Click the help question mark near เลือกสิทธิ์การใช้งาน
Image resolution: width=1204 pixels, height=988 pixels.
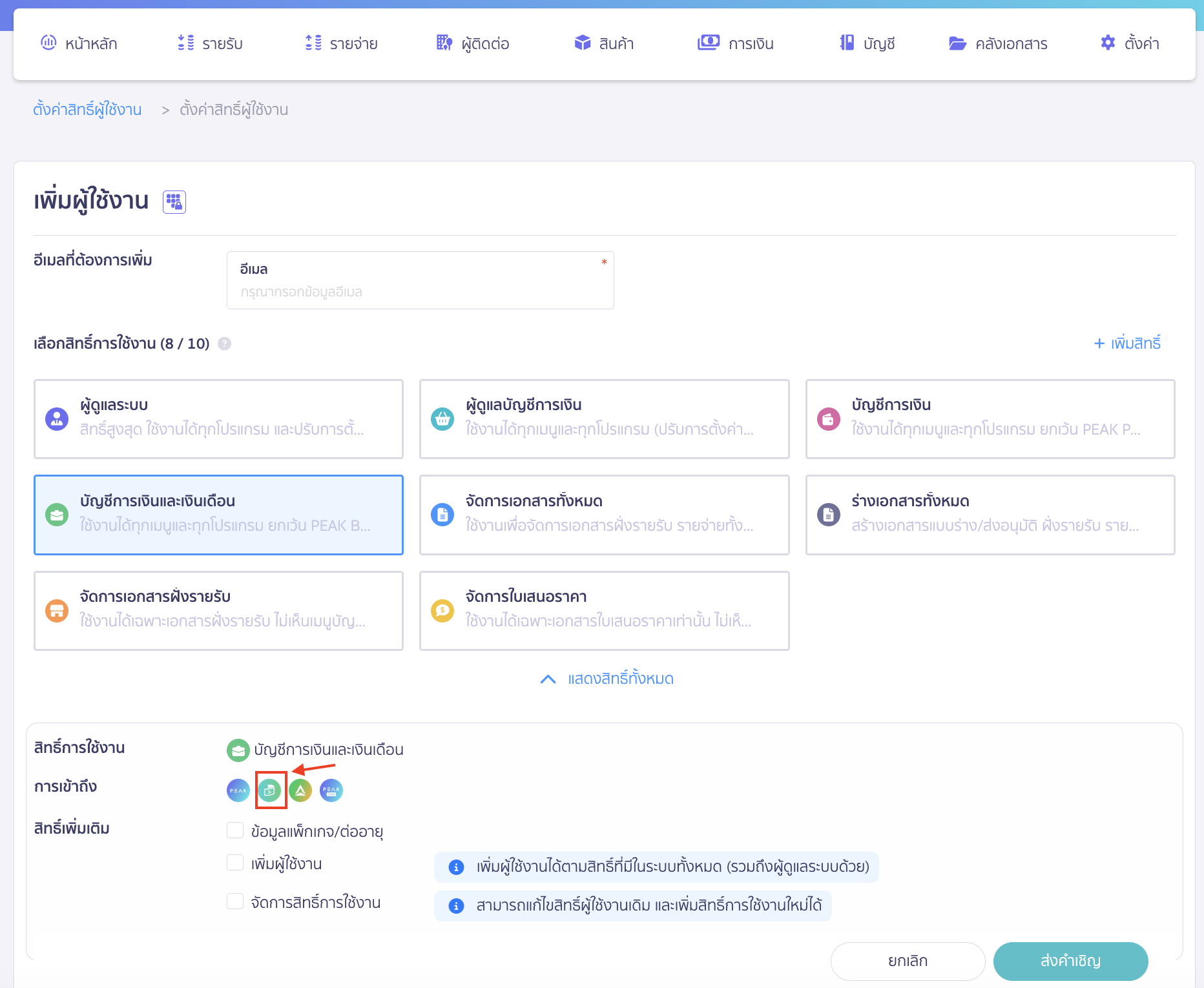pyautogui.click(x=224, y=344)
